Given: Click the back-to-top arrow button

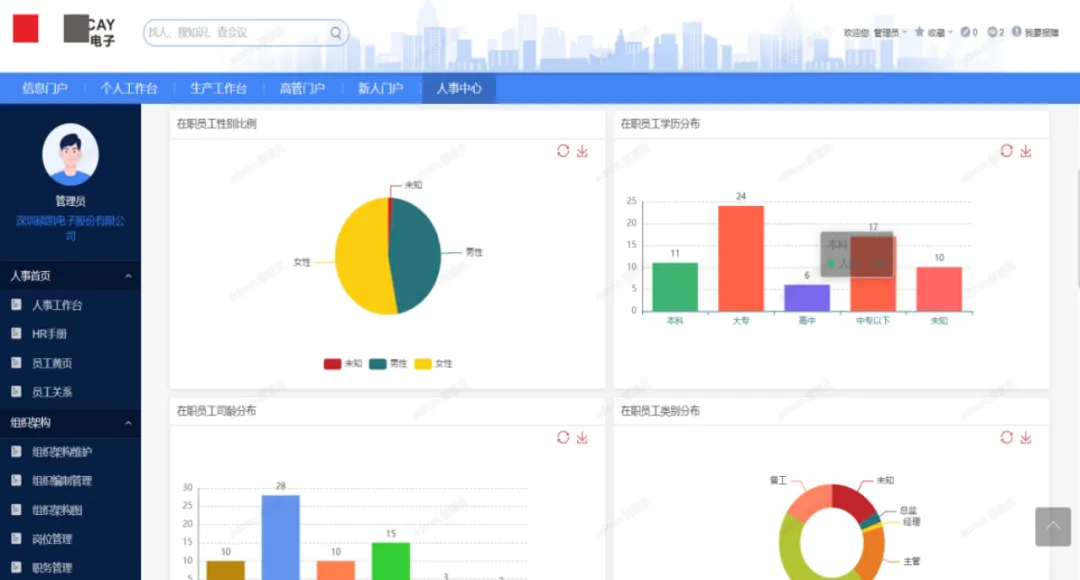Looking at the screenshot, I should tap(1052, 526).
